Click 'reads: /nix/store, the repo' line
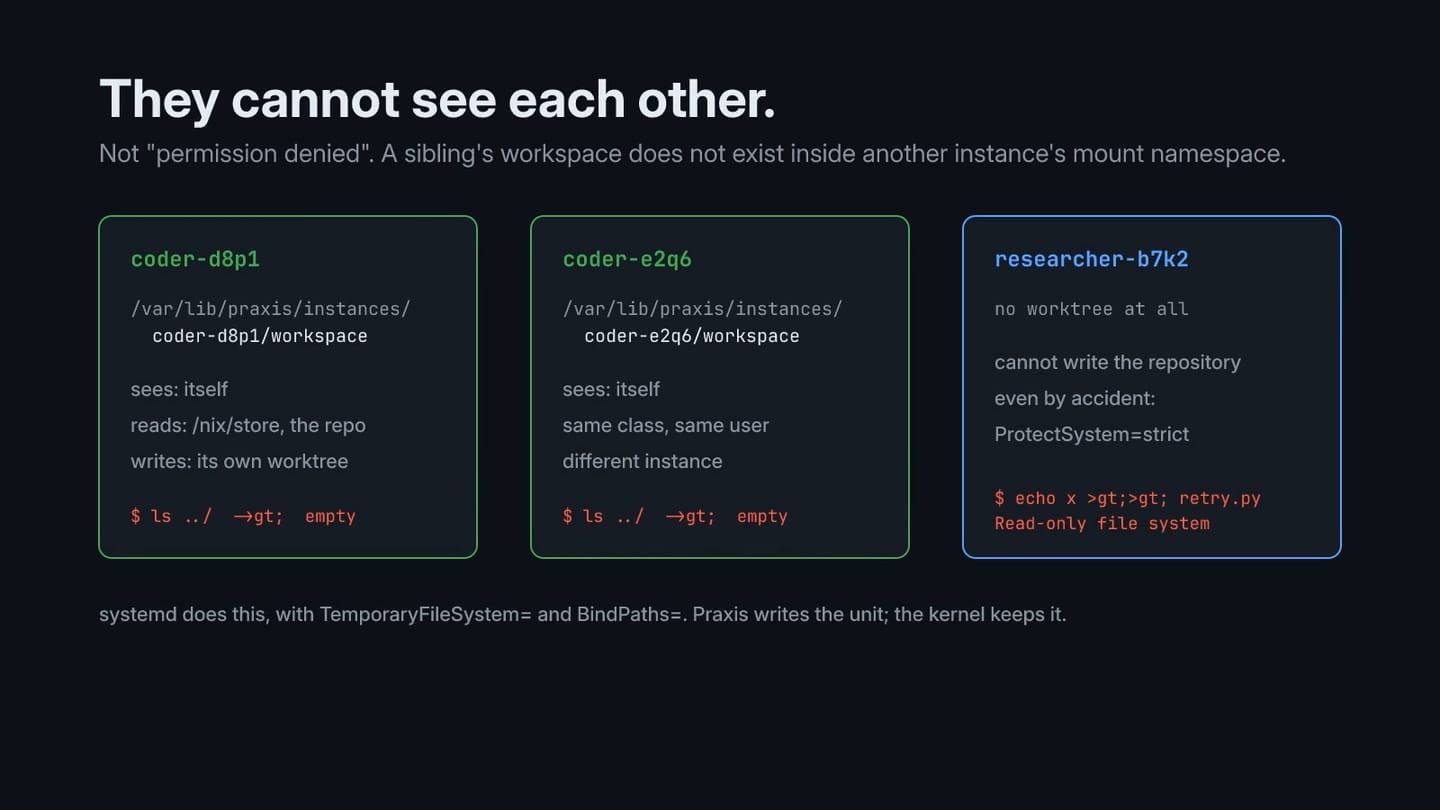The image size is (1440, 810). (x=248, y=425)
